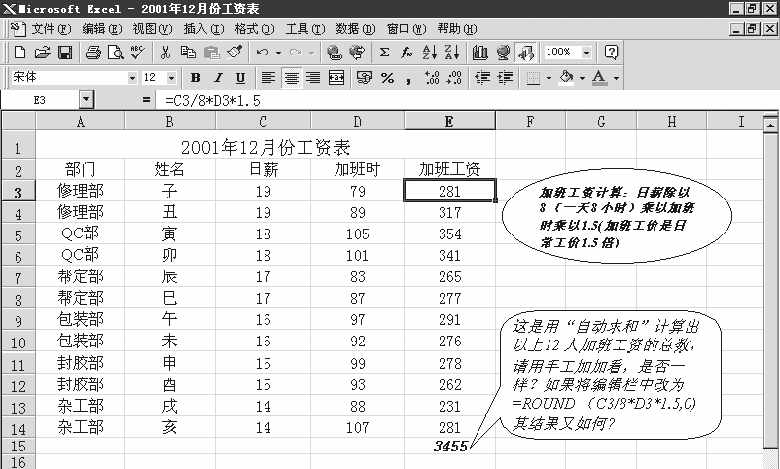Screen dimensions: 780x469
Task: Toggle the Drawing toolbar icon
Action: (x=526, y=52)
